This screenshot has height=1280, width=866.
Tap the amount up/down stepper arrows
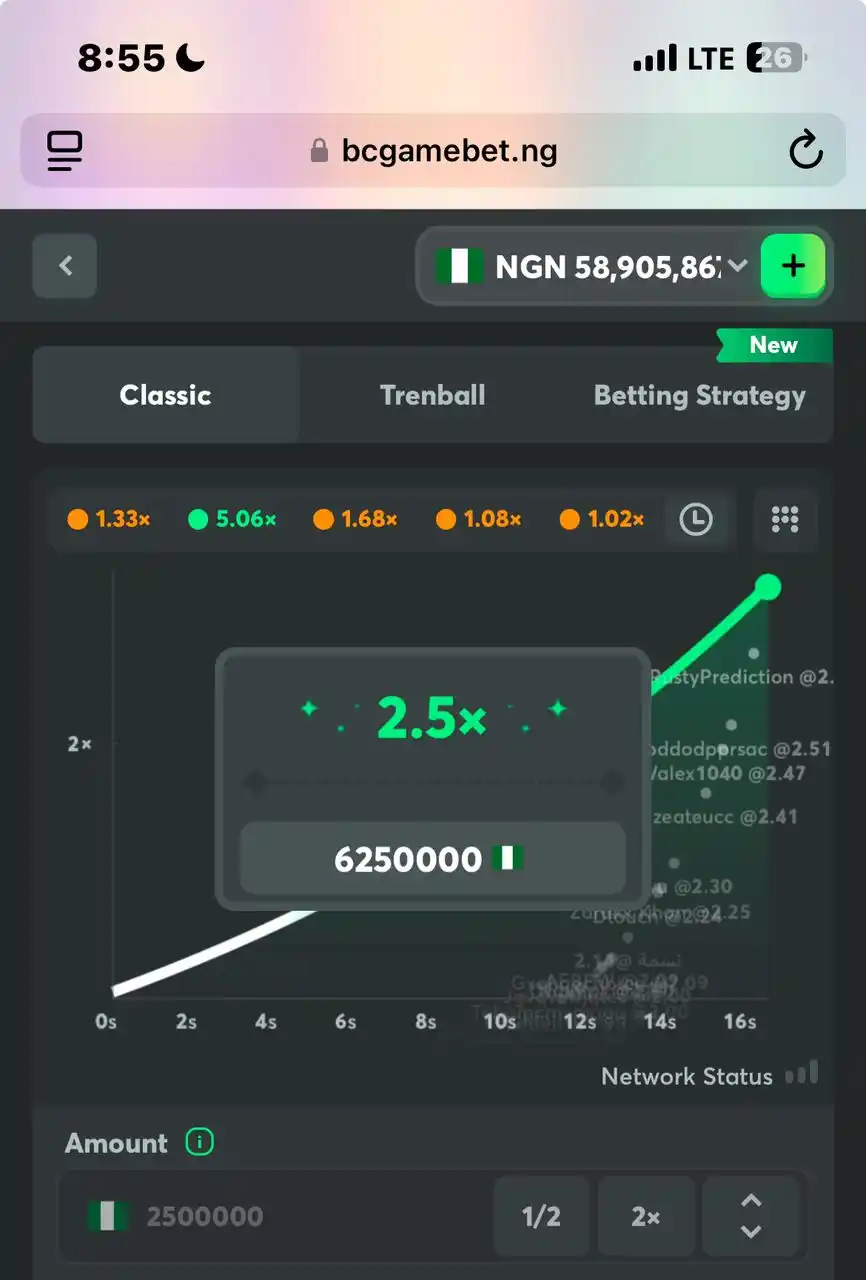click(x=751, y=1216)
